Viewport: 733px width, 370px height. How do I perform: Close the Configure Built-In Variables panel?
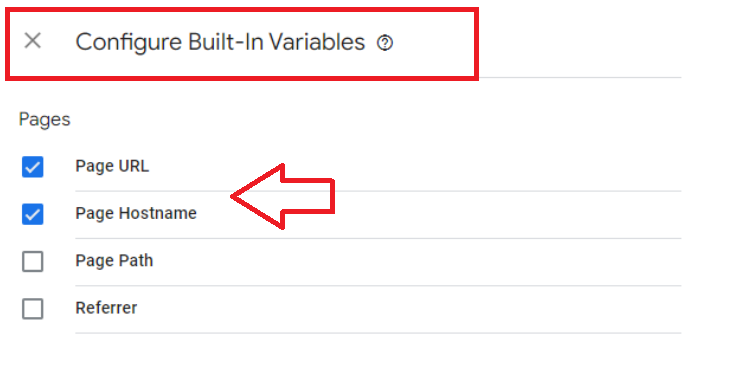33,41
